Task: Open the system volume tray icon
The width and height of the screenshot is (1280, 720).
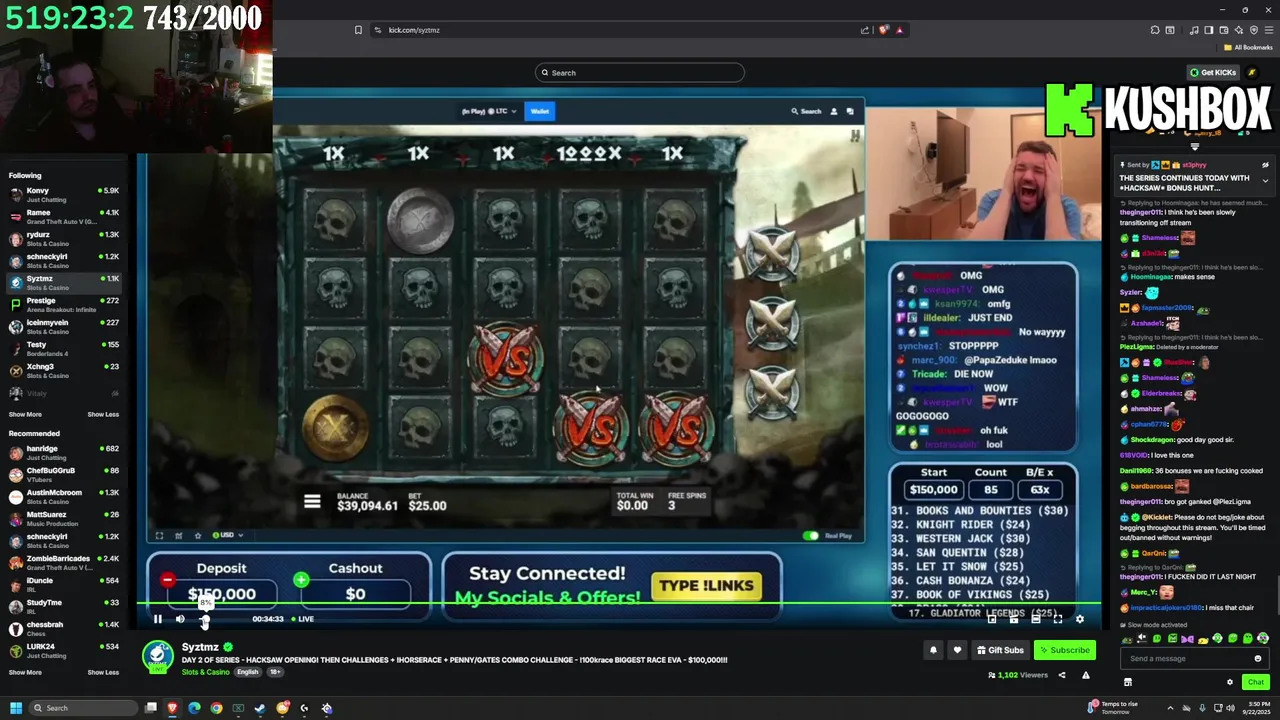Action: [1230, 708]
